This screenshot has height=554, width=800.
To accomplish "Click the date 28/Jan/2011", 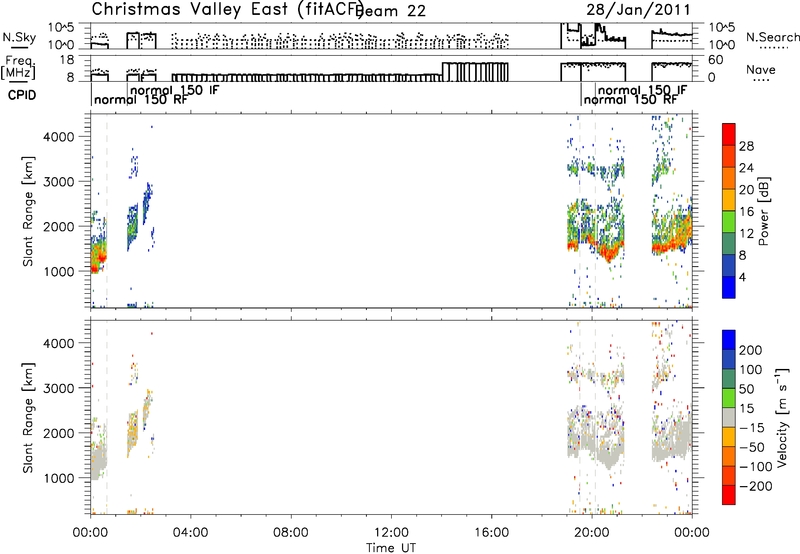I will pos(638,10).
